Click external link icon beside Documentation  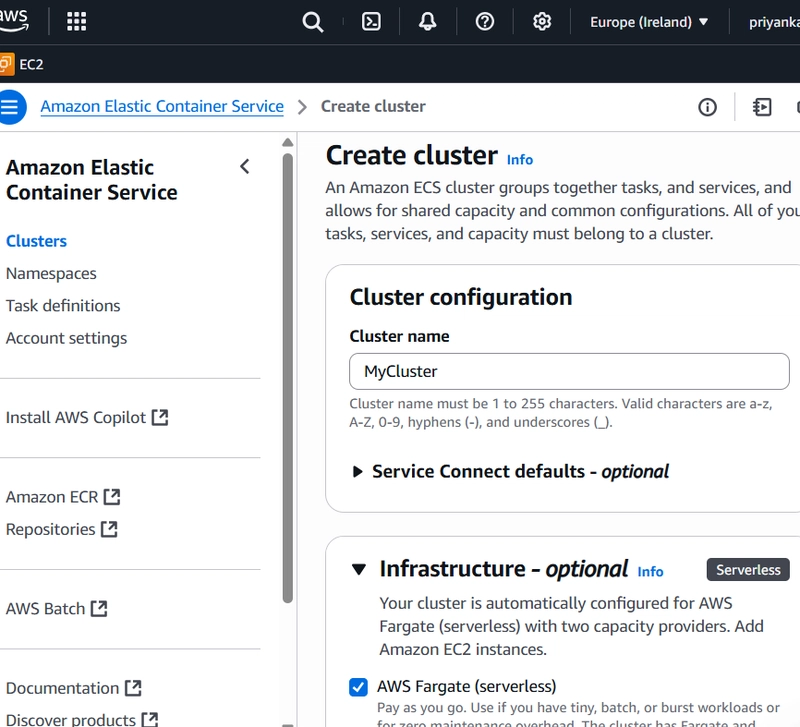point(133,688)
